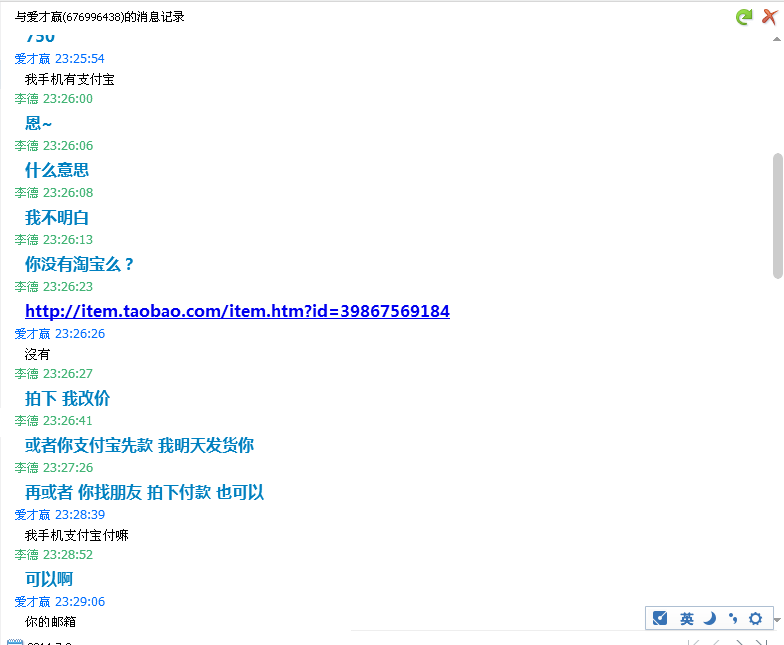
Task: Toggle the moon half-width mode icon
Action: coord(710,618)
